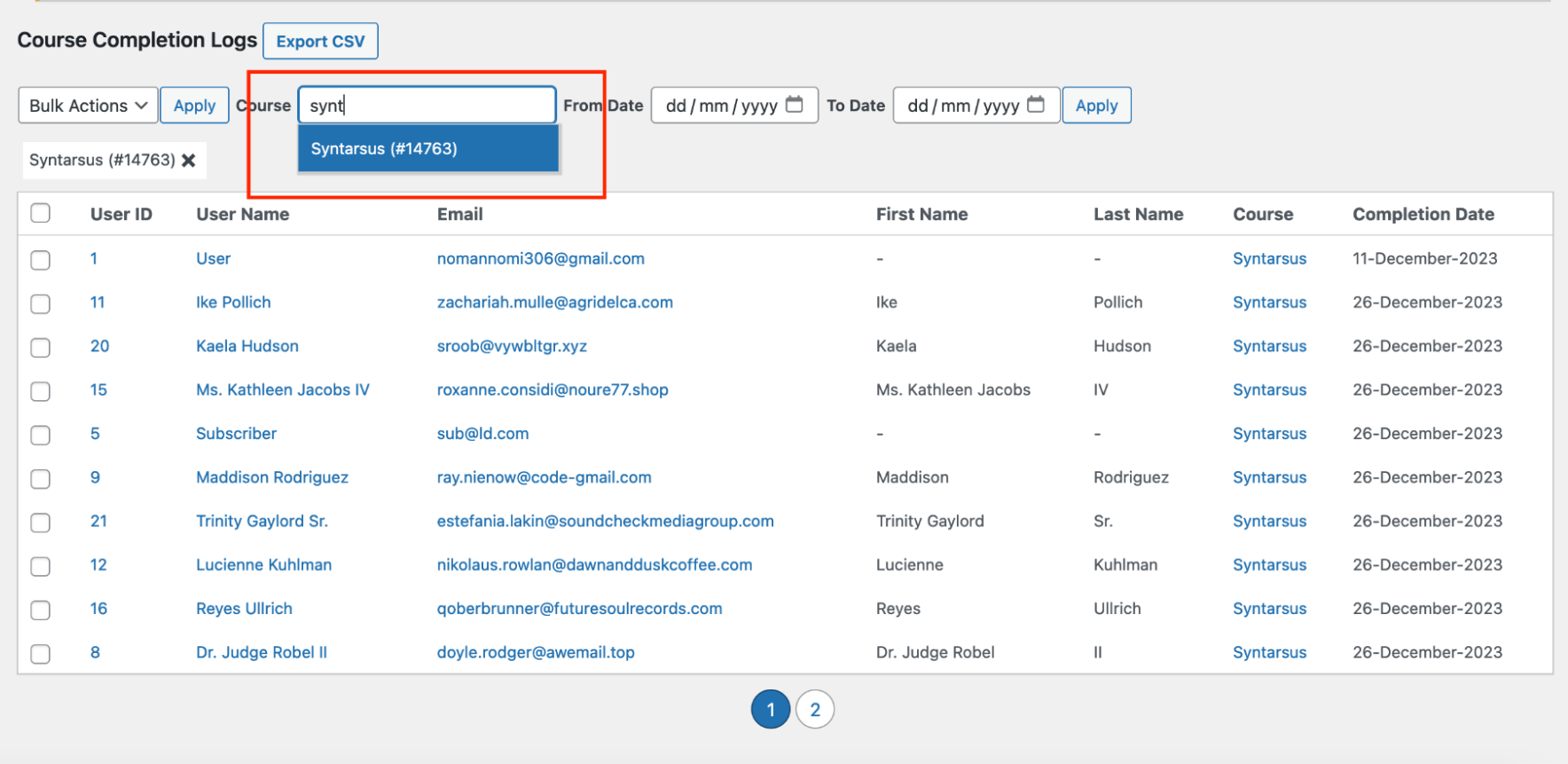This screenshot has height=764, width=1568.
Task: Open the From Date calendar picker icon
Action: (x=795, y=105)
